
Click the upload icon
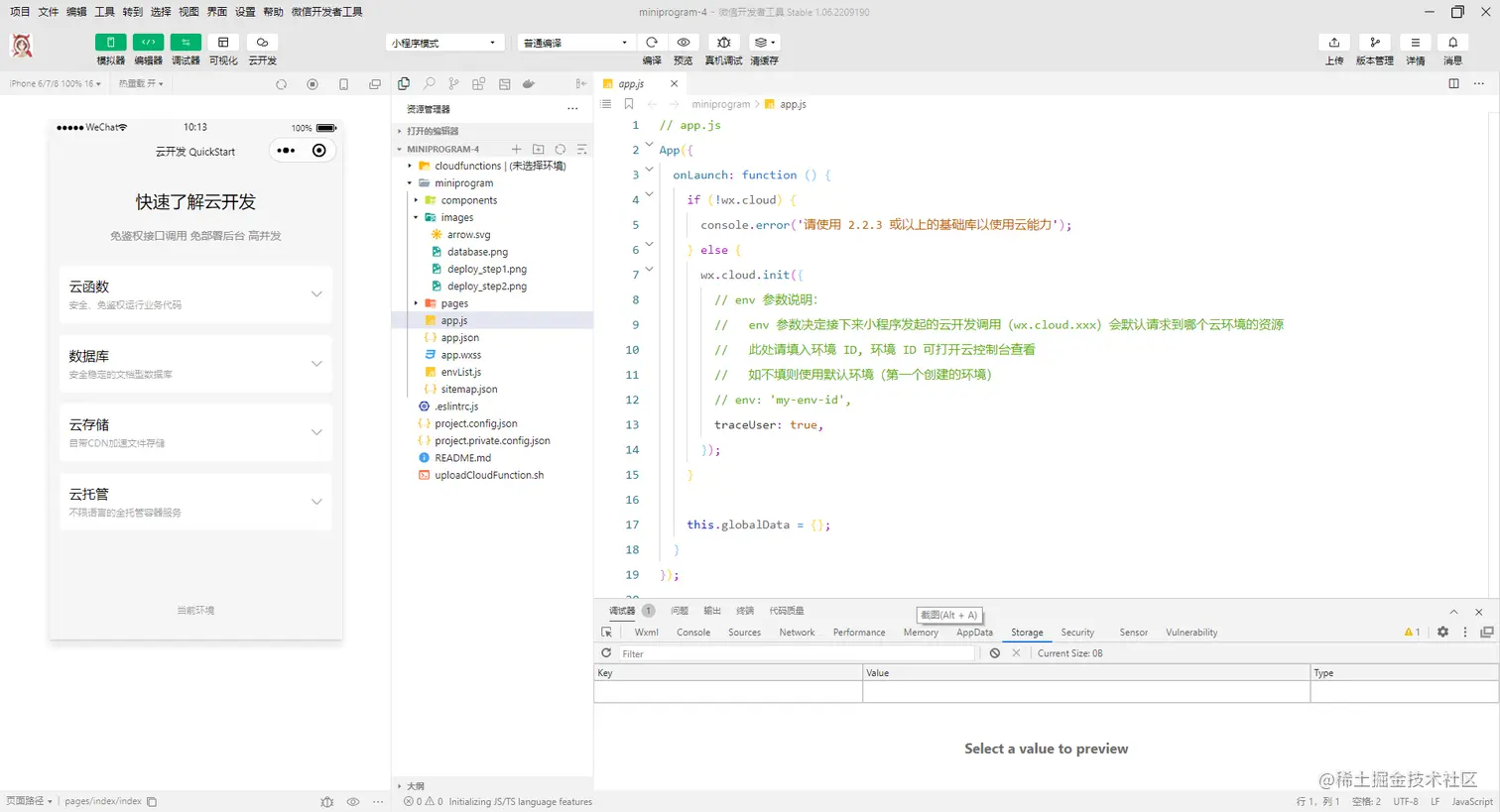pos(1334,43)
